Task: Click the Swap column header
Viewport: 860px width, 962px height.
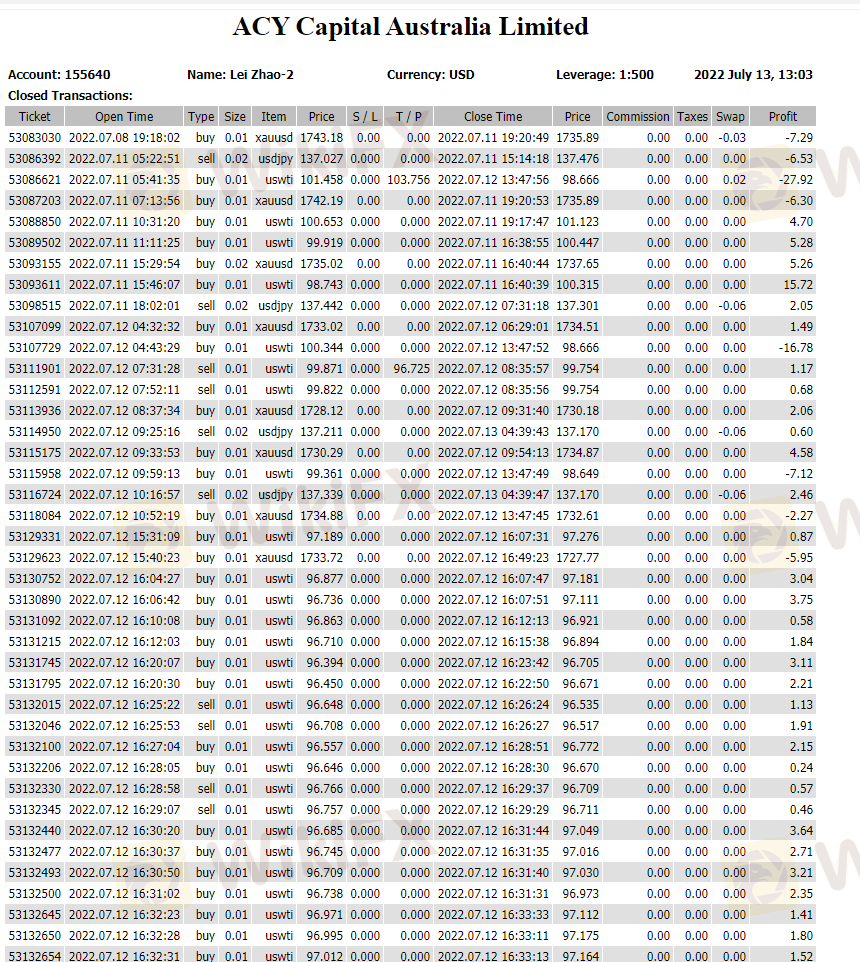Action: coord(730,117)
